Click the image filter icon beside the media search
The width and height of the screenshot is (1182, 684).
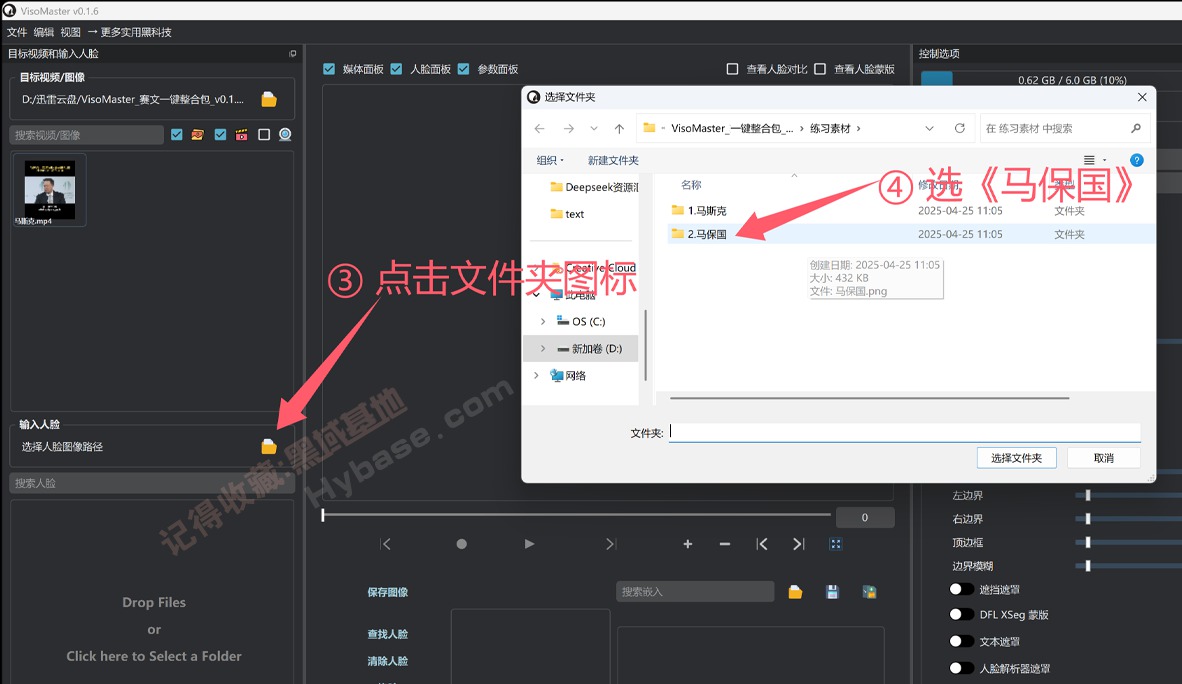[198, 134]
